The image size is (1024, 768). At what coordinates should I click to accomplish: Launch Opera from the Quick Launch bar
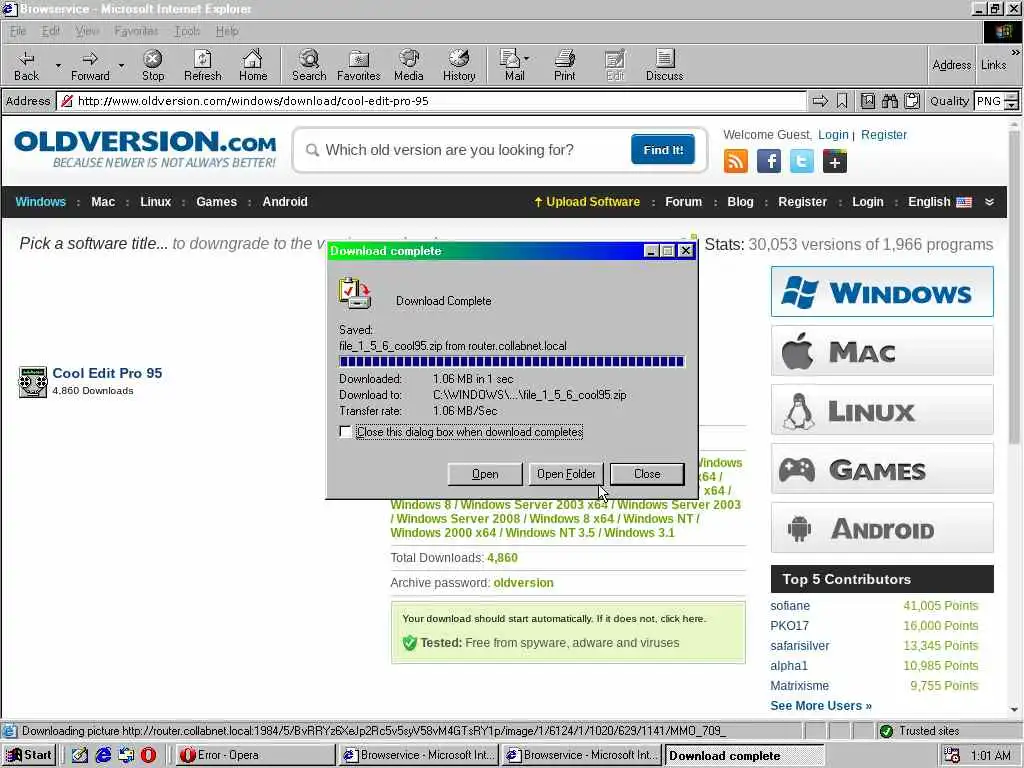pyautogui.click(x=148, y=755)
